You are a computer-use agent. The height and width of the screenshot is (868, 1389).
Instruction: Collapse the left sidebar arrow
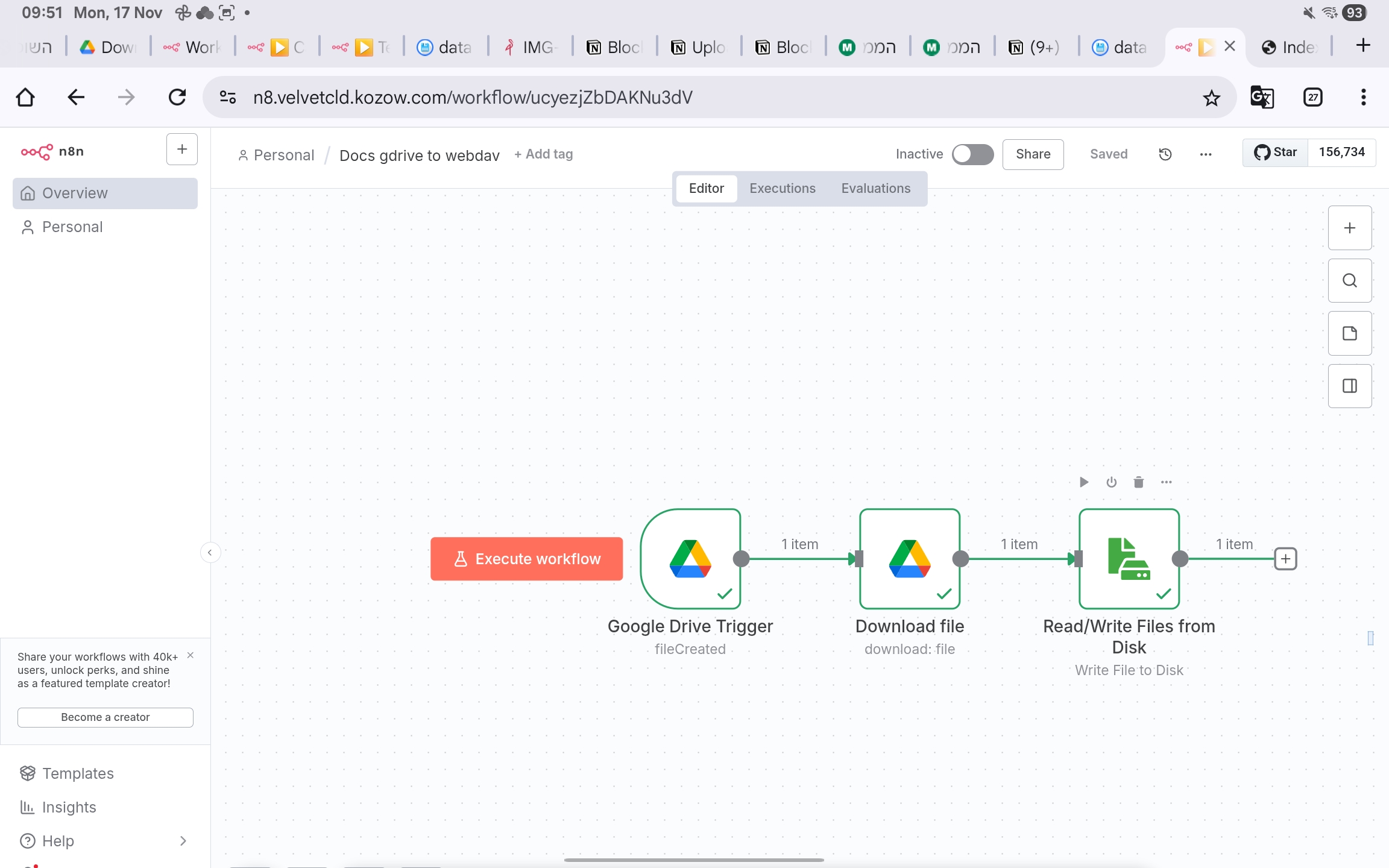pos(210,552)
